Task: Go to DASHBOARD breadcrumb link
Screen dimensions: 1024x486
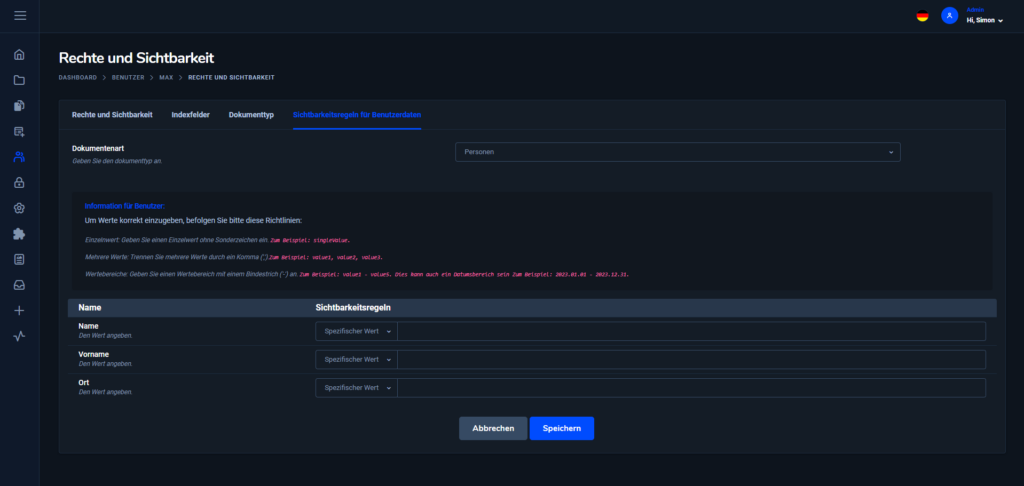Action: 78,77
